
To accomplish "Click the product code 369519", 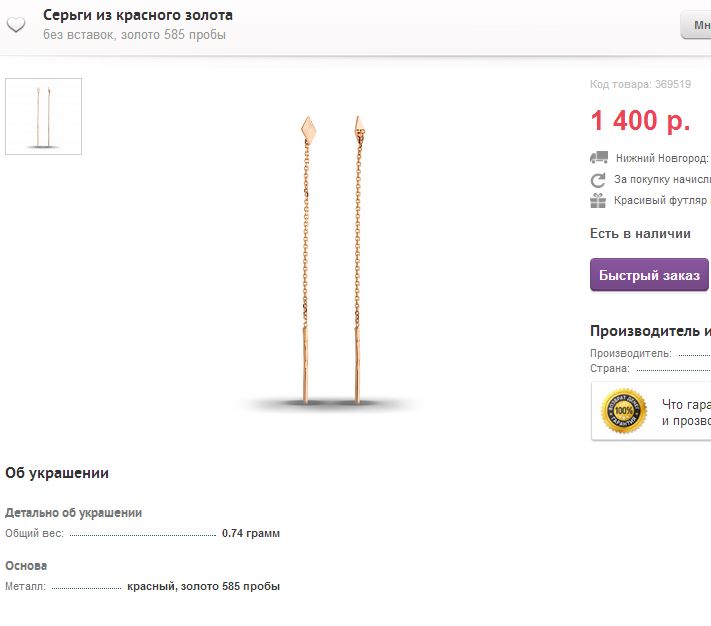I will click(x=673, y=85).
